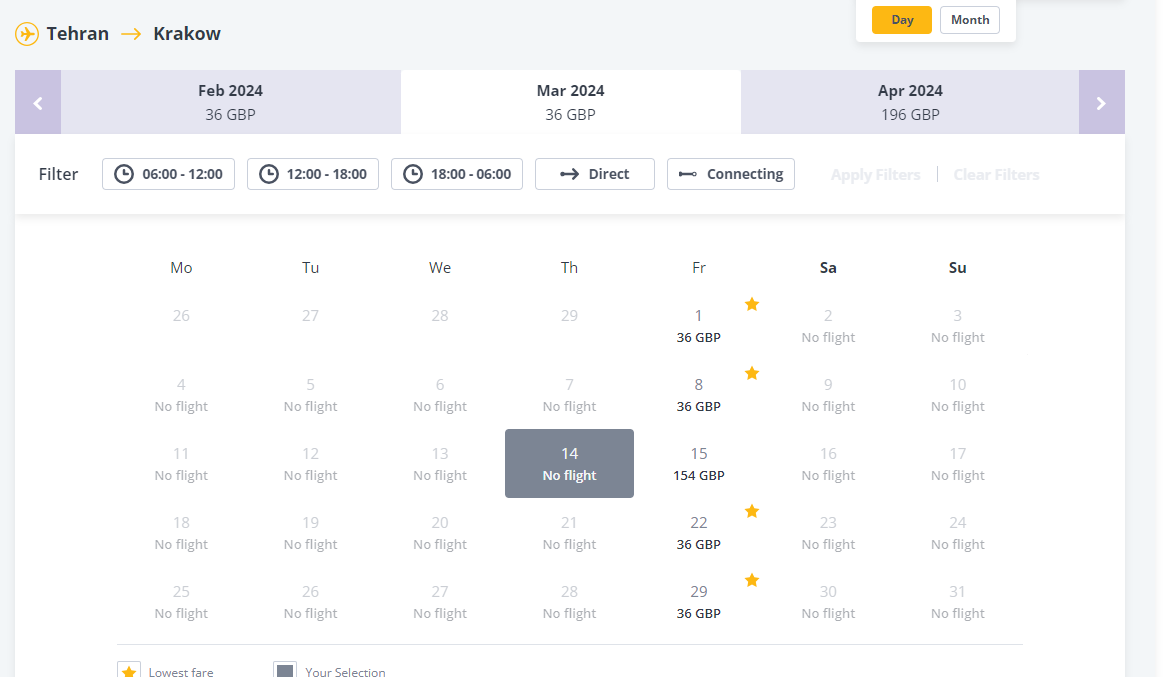Screen dimensions: 1165x677
Task: Click the Su weekday header
Action: [958, 268]
